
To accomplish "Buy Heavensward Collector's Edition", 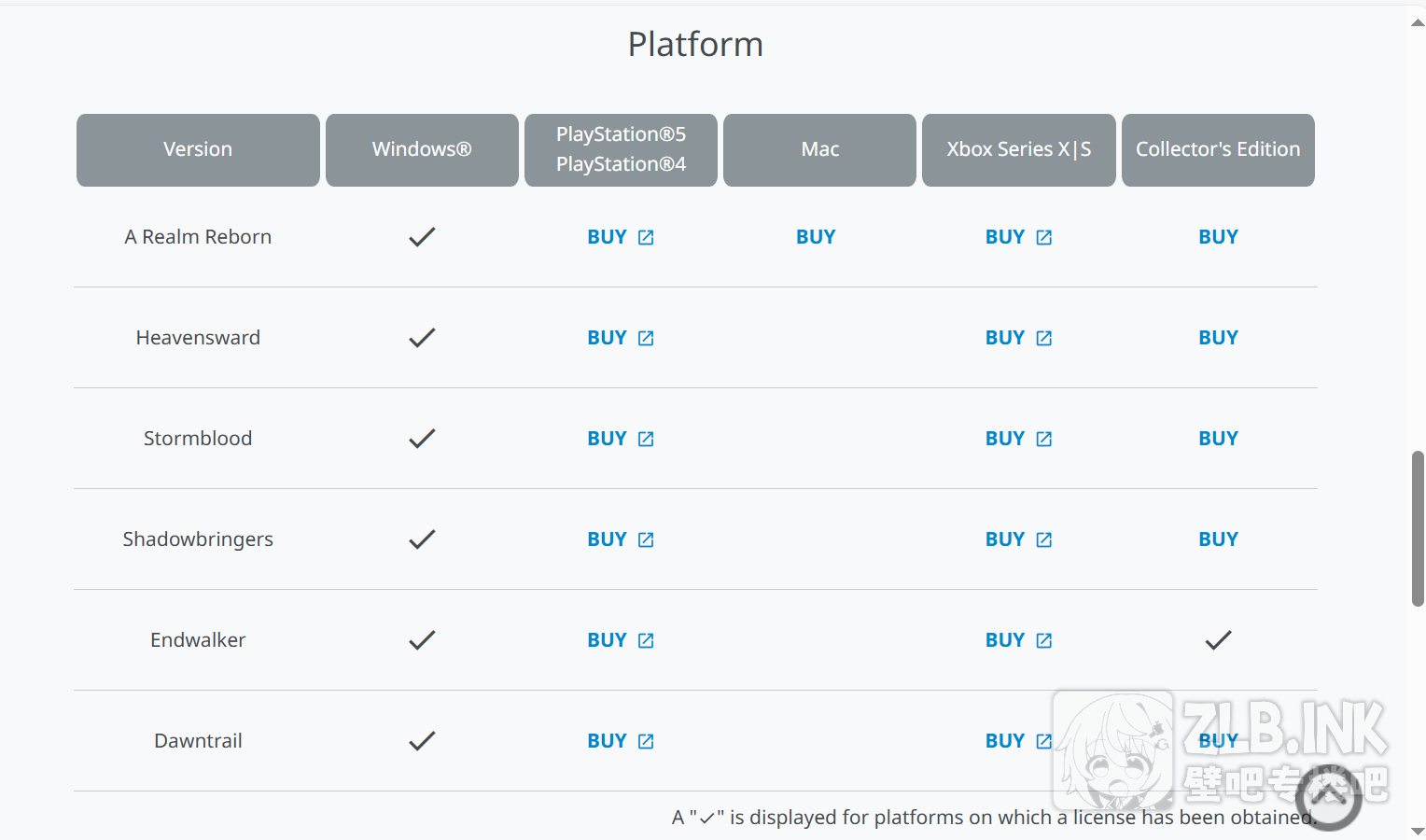I will coord(1218,338).
